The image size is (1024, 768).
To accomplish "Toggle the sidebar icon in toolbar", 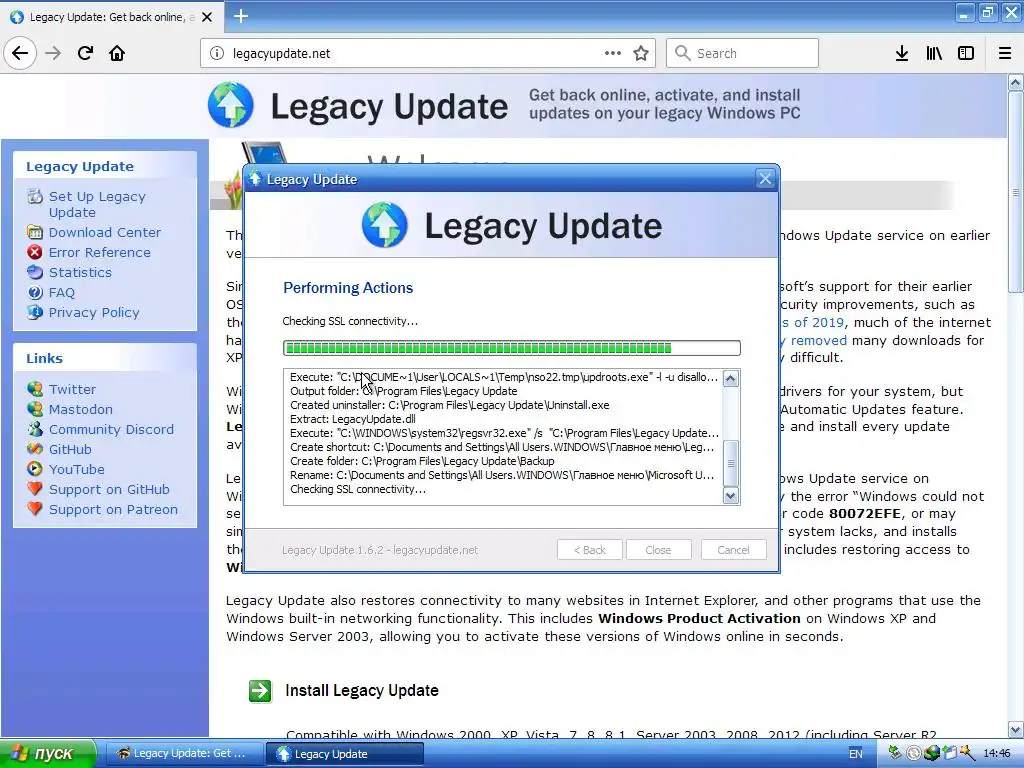I will 966,53.
